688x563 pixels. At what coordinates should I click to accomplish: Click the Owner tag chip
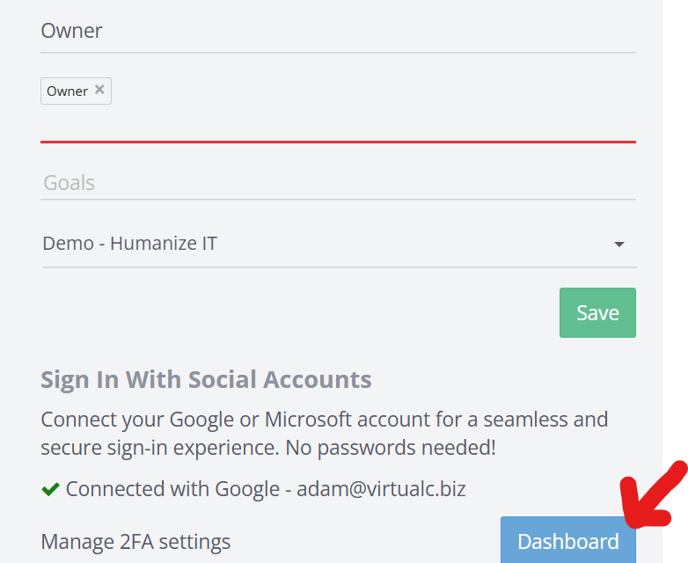76,91
